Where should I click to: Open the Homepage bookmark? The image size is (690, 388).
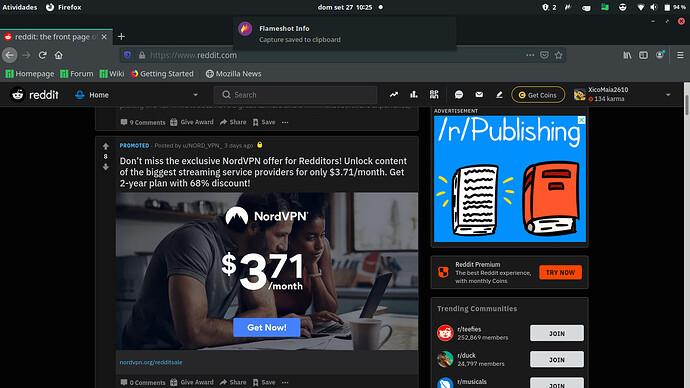coord(30,73)
